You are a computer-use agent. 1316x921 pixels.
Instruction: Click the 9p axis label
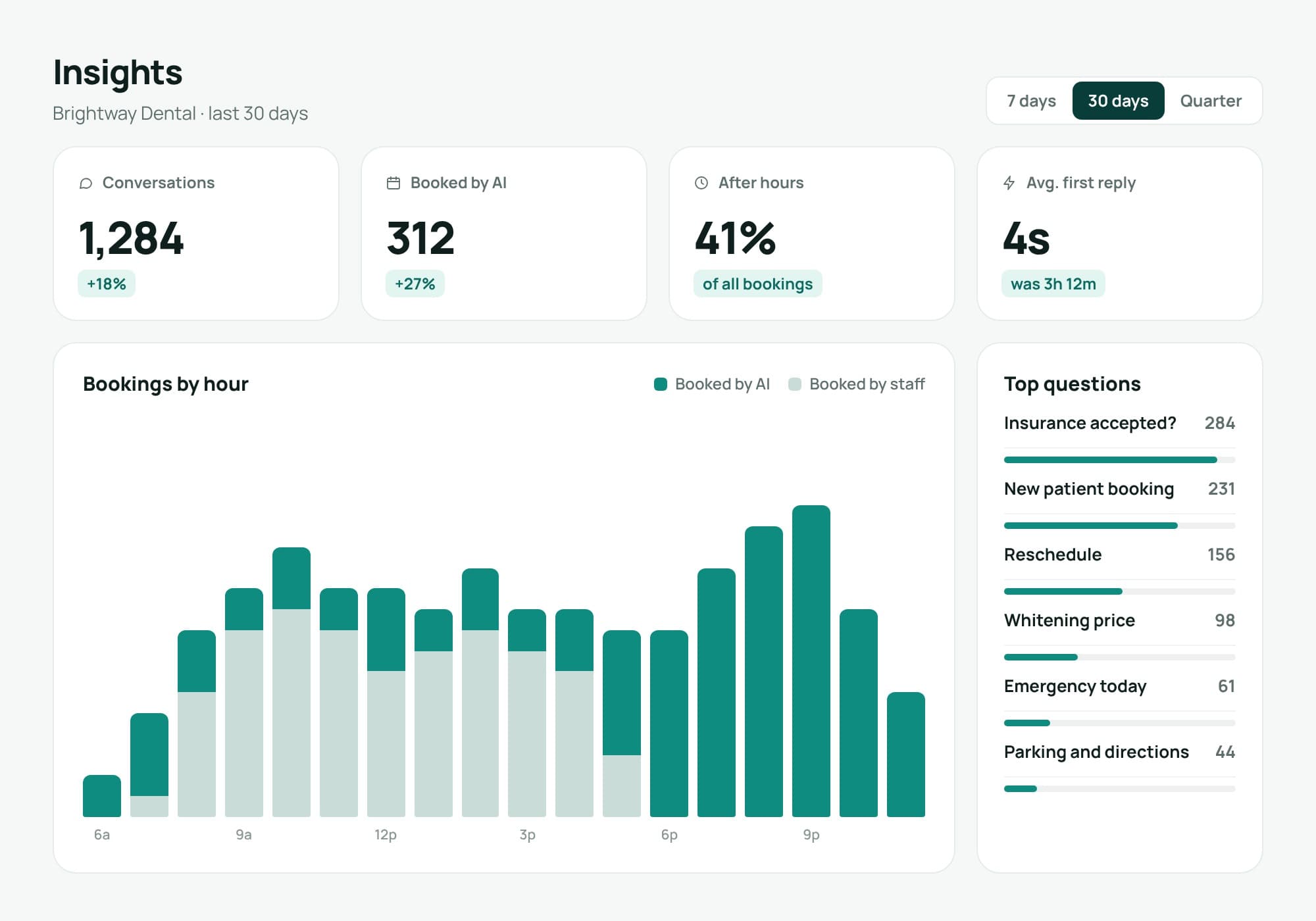[811, 835]
